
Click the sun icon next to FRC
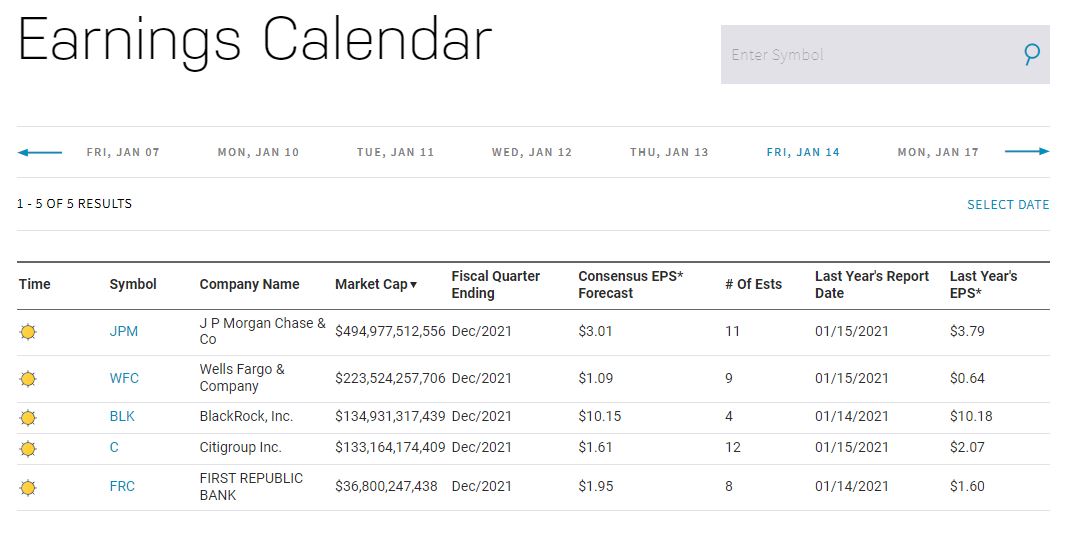28,487
